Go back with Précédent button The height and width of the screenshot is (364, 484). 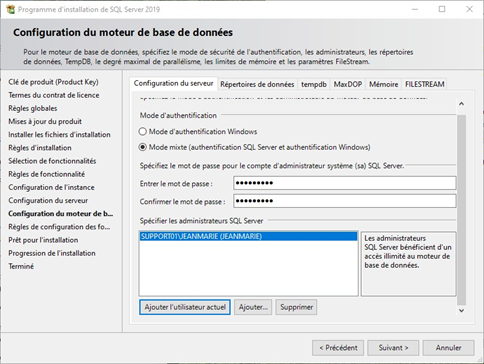pyautogui.click(x=338, y=348)
